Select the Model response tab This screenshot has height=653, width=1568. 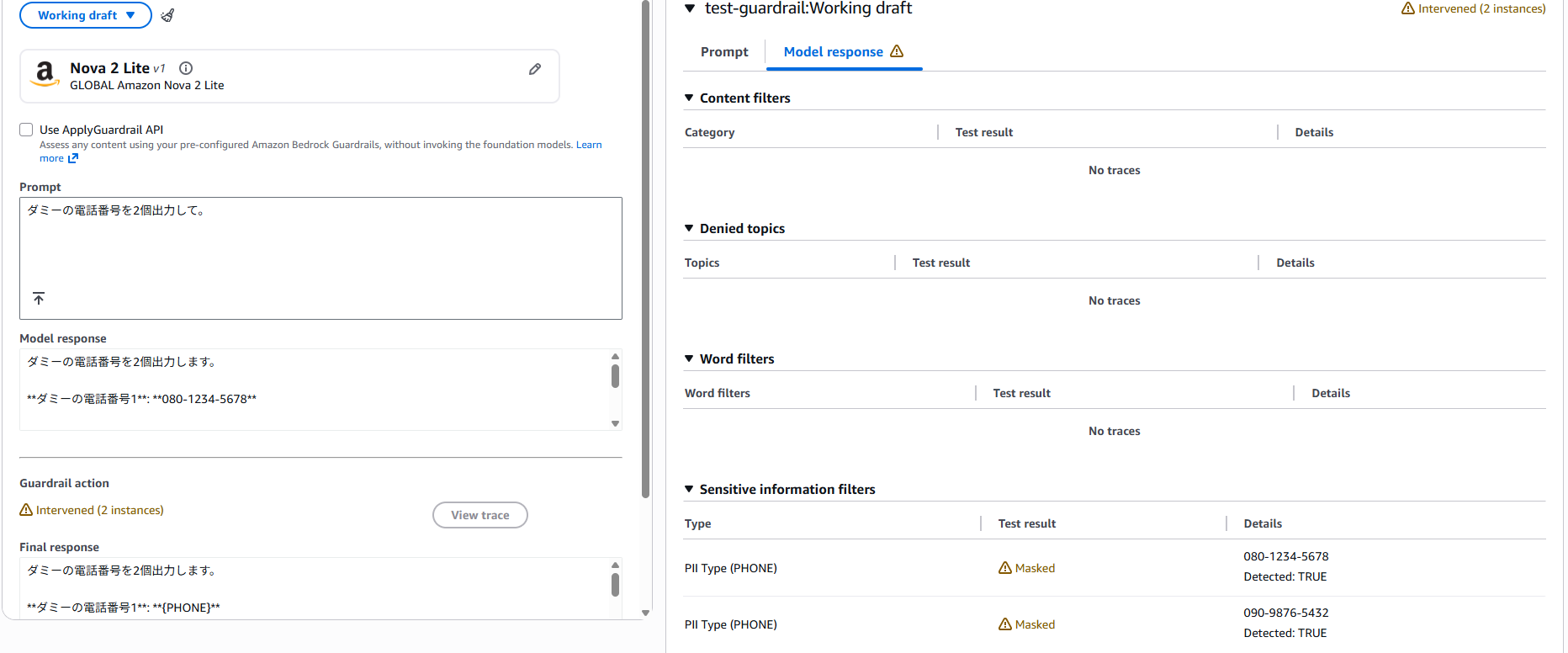point(842,52)
